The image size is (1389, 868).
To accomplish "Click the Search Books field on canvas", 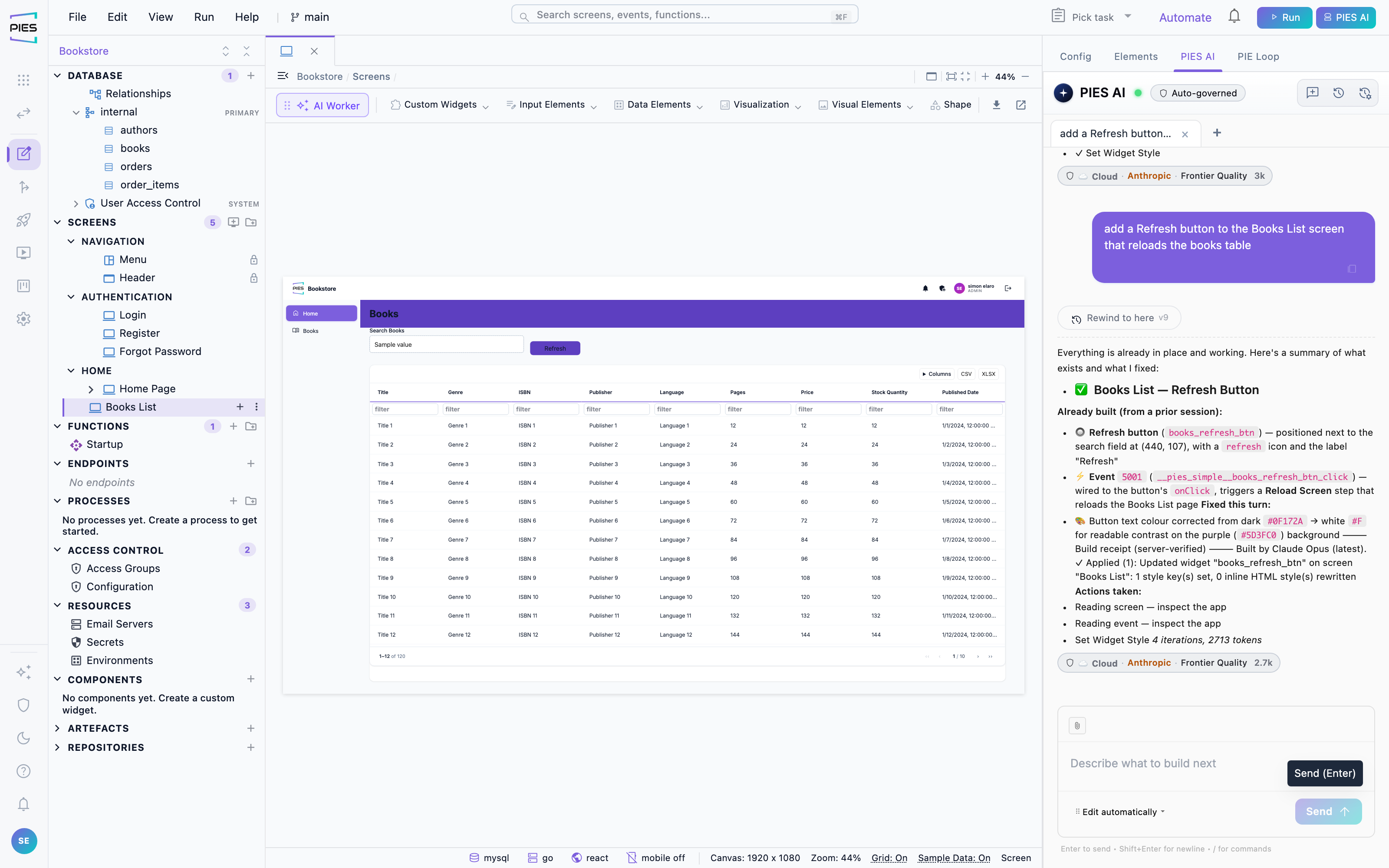I will (x=446, y=345).
